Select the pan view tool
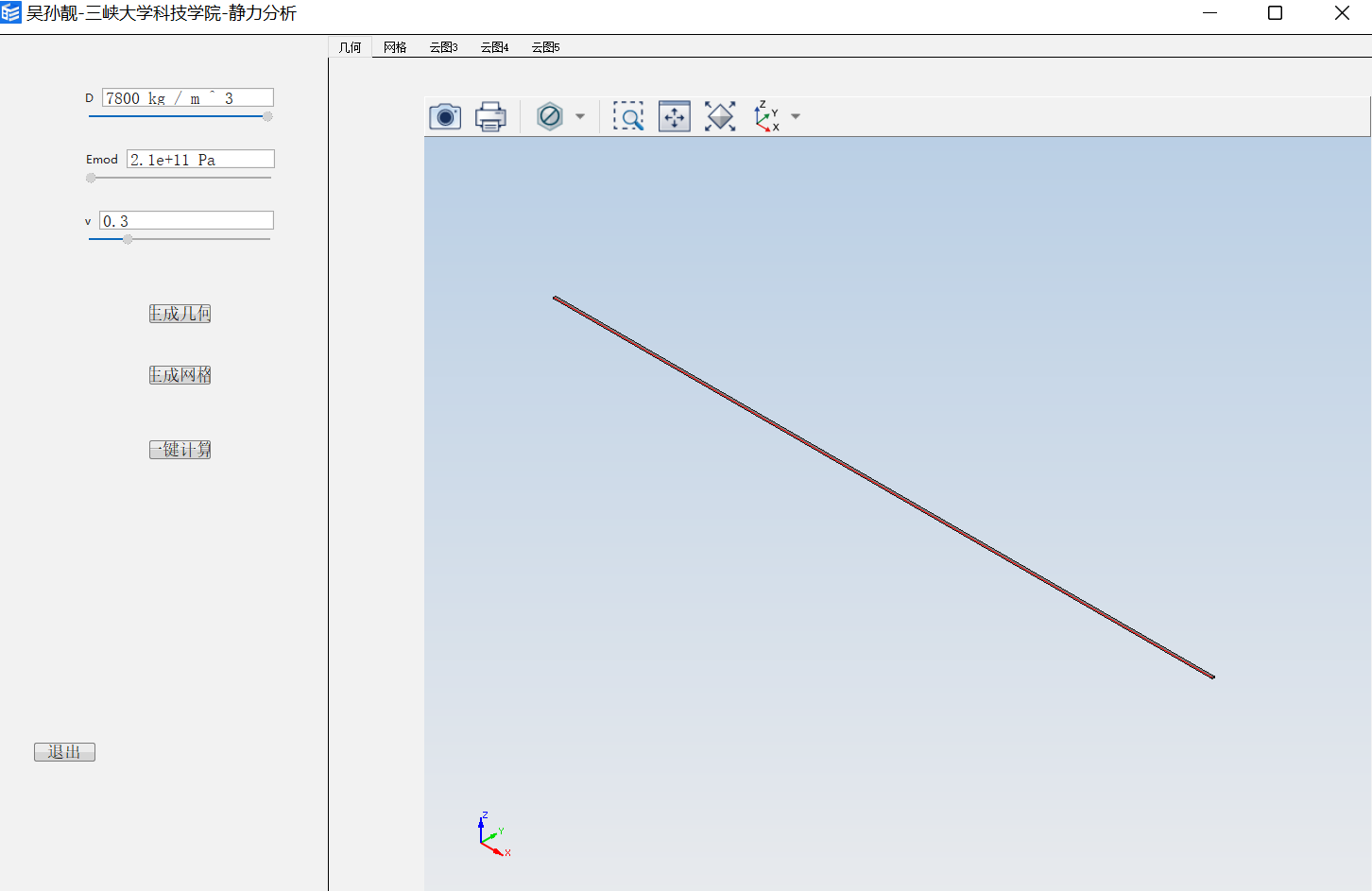The width and height of the screenshot is (1372, 891). [x=675, y=116]
